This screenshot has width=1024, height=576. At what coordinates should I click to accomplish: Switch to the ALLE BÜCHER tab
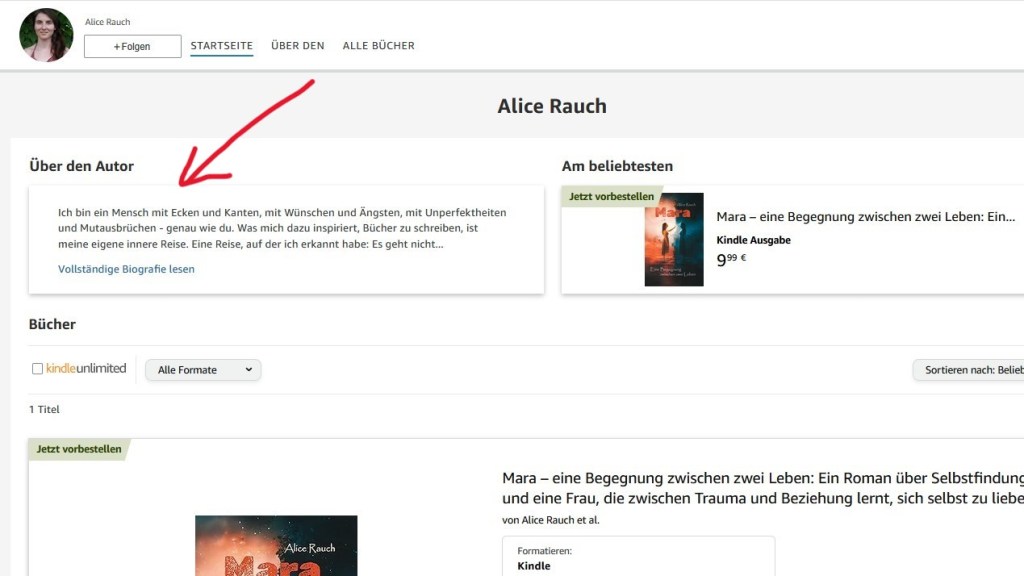[x=378, y=45]
